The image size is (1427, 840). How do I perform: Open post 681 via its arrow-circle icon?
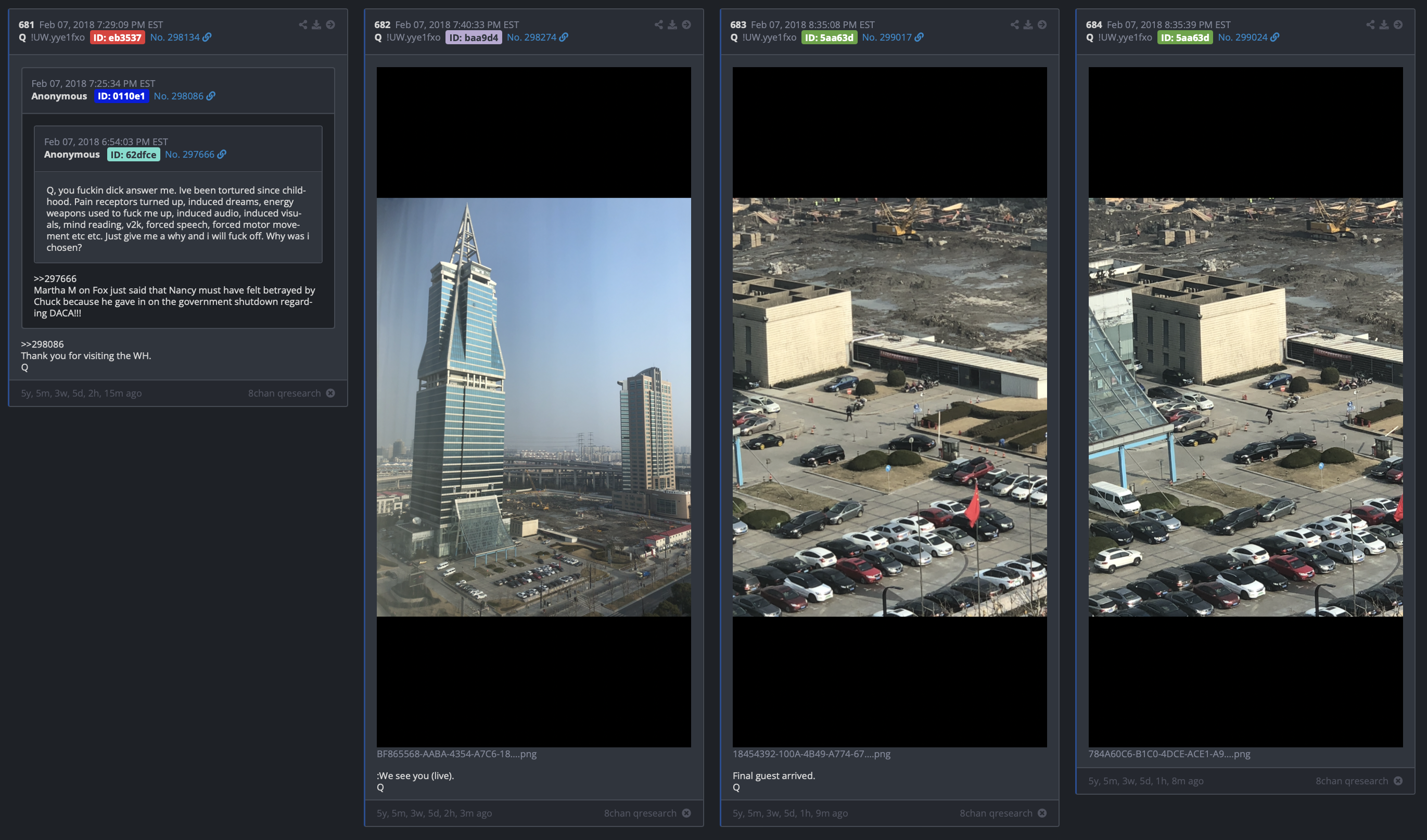coord(330,24)
